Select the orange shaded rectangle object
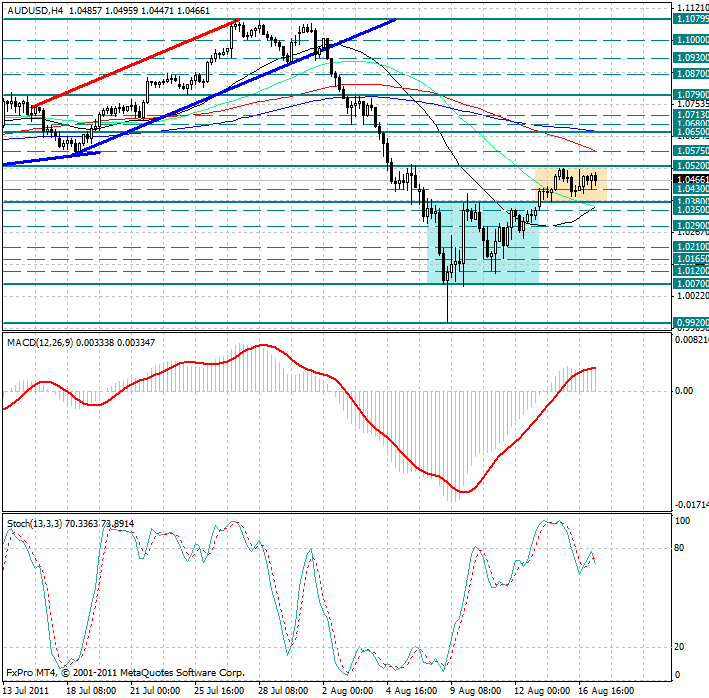The image size is (709, 698). click(571, 185)
